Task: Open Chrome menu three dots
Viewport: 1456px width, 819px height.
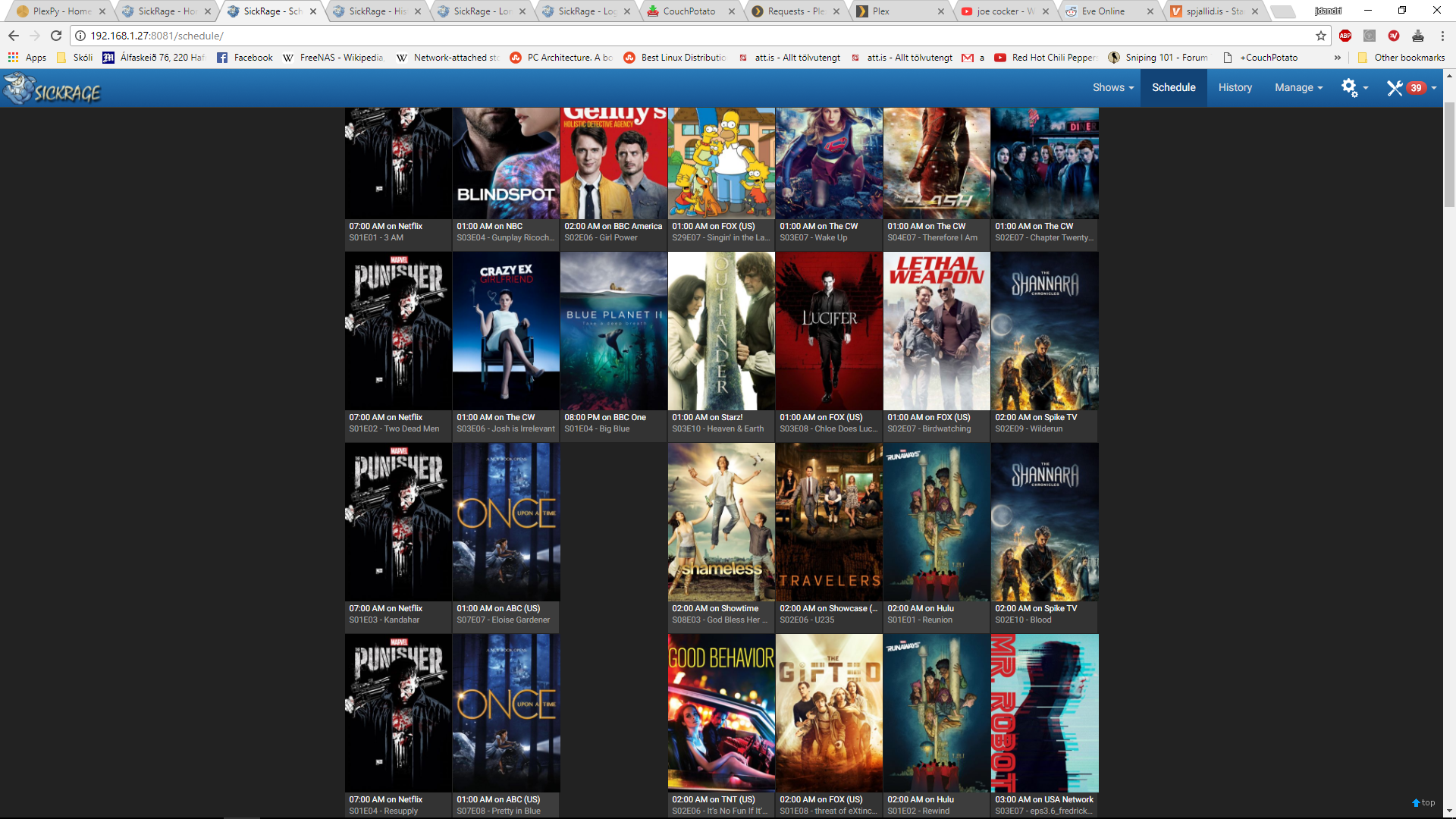Action: point(1442,36)
